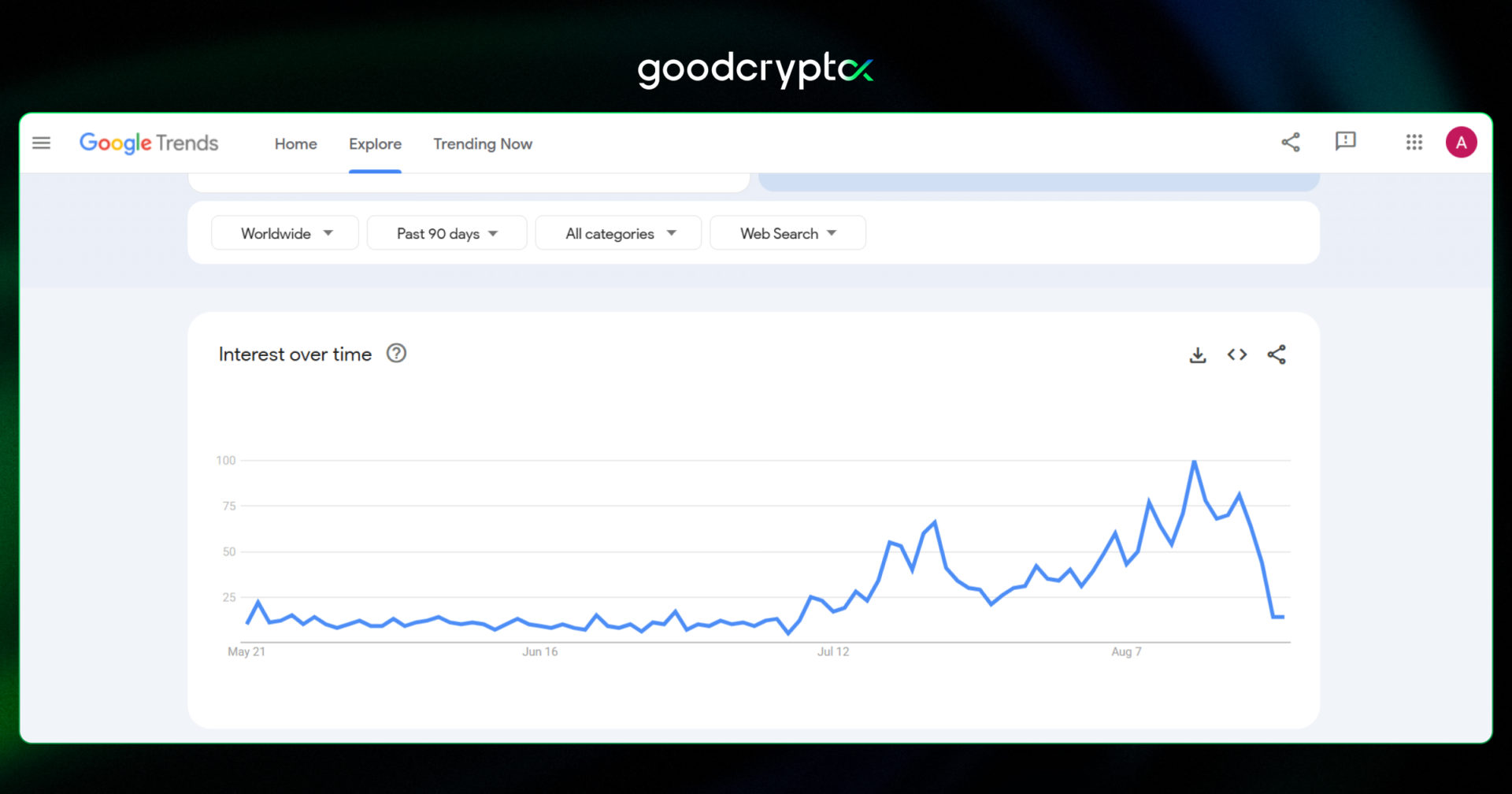Viewport: 1512px width, 794px height.
Task: Switch to Trending Now tab
Action: [x=483, y=144]
